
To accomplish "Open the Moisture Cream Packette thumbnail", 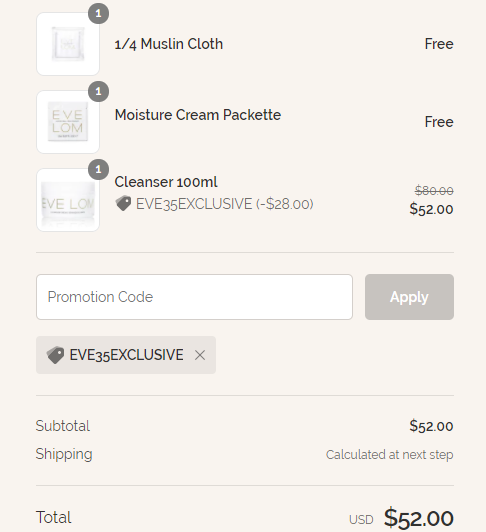I will (68, 122).
